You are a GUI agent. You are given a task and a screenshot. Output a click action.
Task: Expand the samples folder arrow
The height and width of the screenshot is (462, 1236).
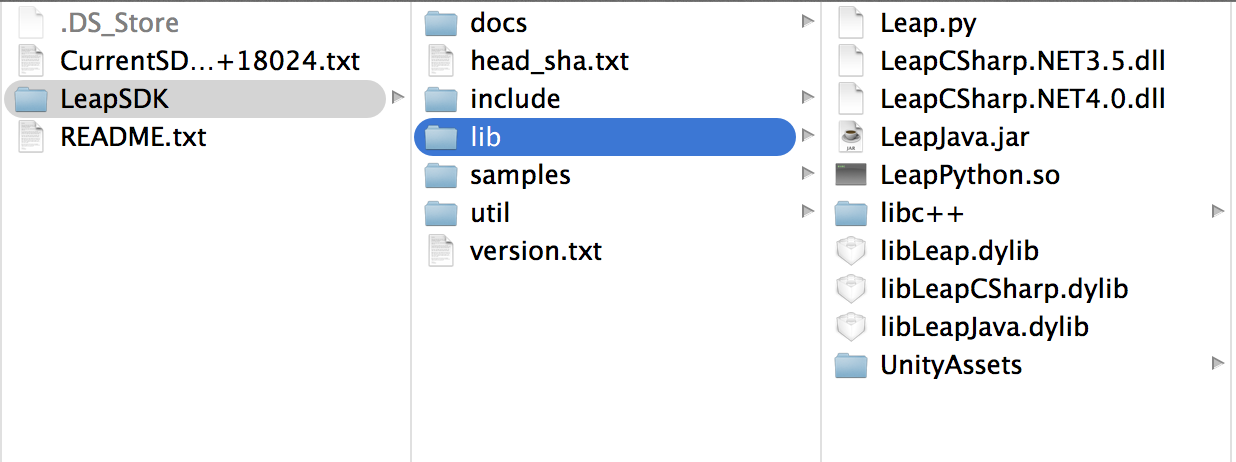pyautogui.click(x=807, y=174)
